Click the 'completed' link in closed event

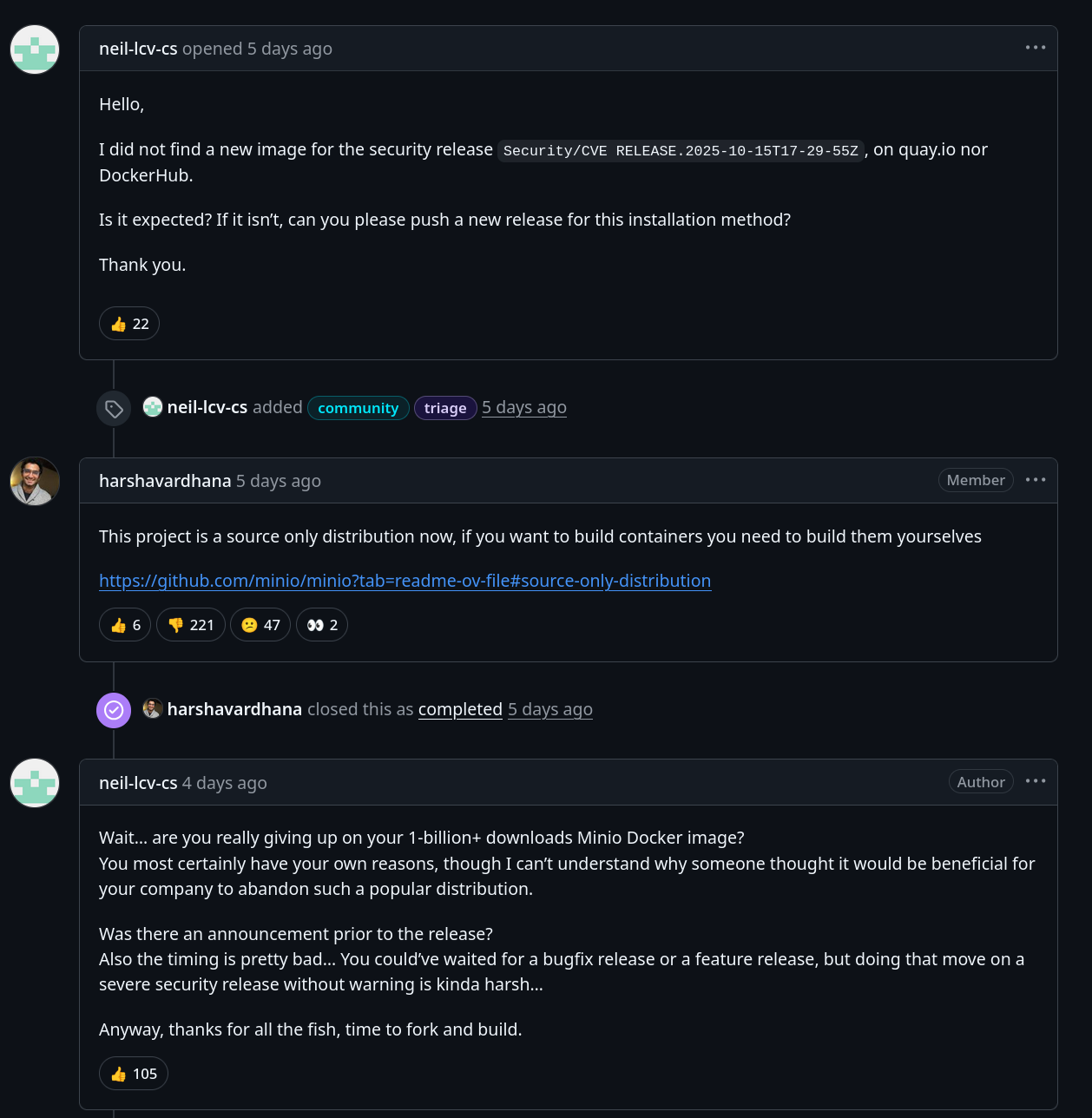point(460,709)
